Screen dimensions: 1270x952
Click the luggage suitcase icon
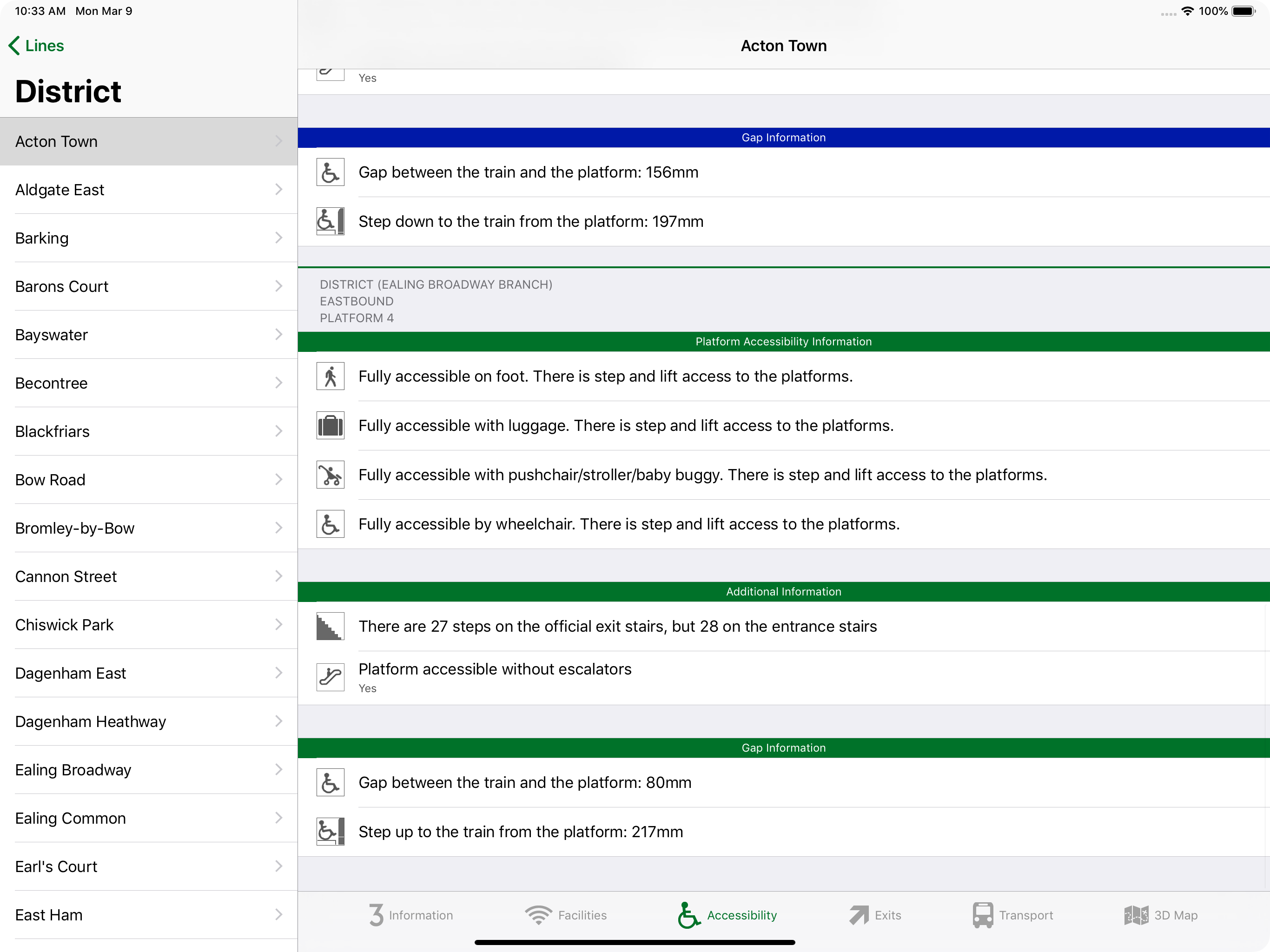coord(330,425)
